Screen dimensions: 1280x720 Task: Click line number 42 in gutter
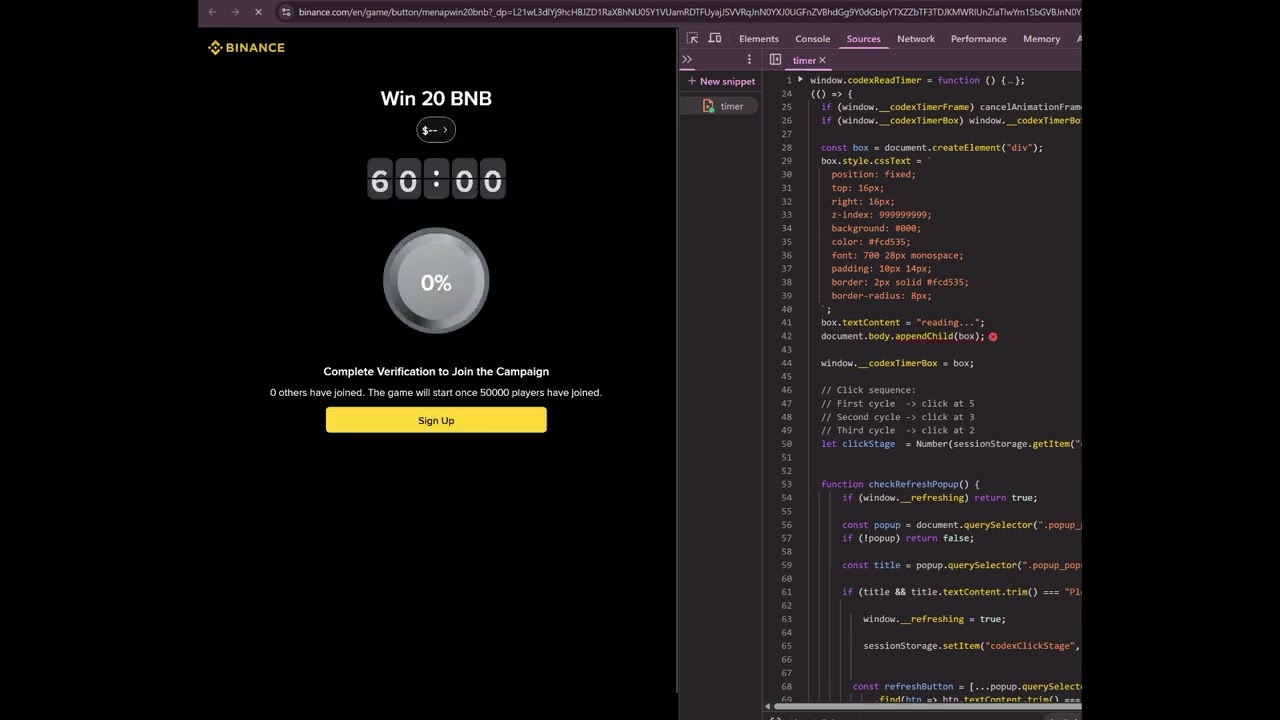pyautogui.click(x=787, y=336)
